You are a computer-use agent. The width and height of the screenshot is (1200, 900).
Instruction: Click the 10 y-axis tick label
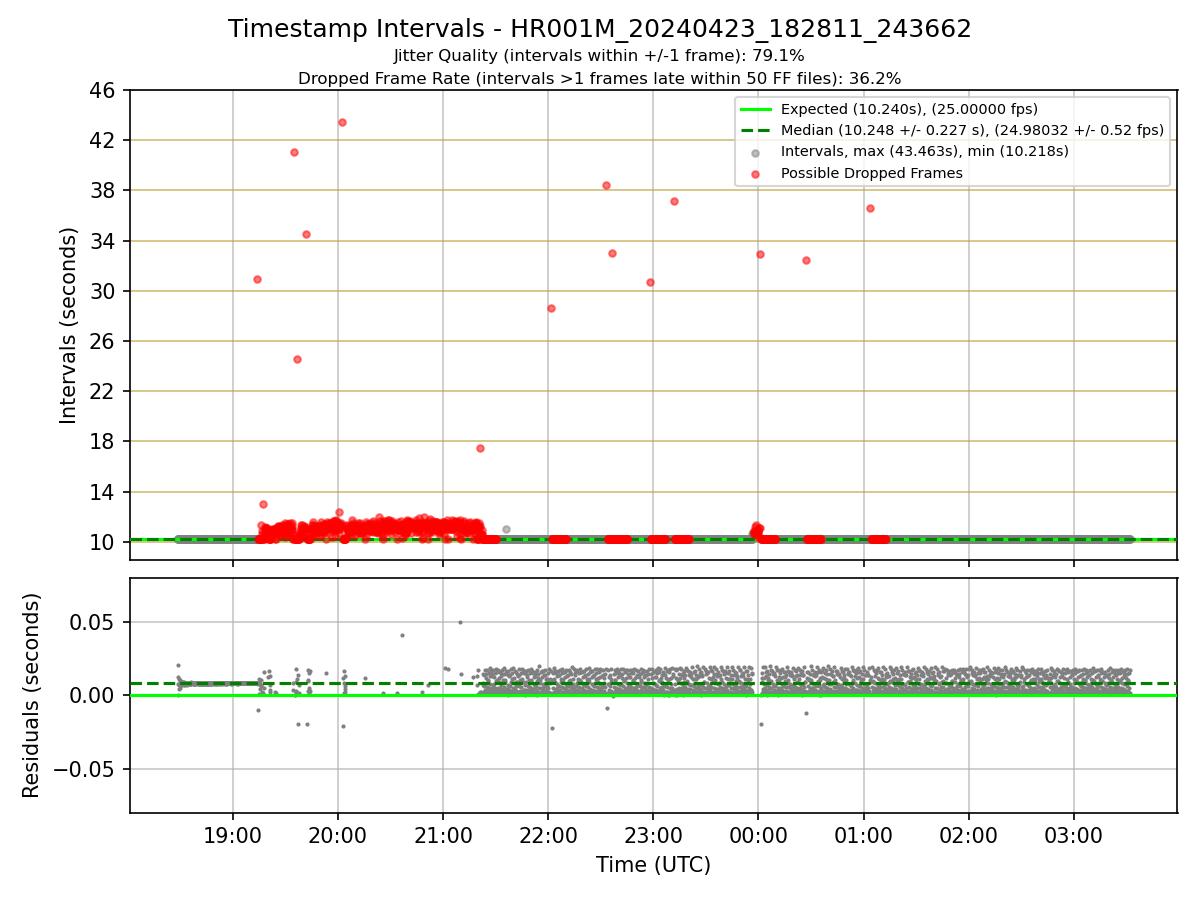pyautogui.click(x=104, y=542)
